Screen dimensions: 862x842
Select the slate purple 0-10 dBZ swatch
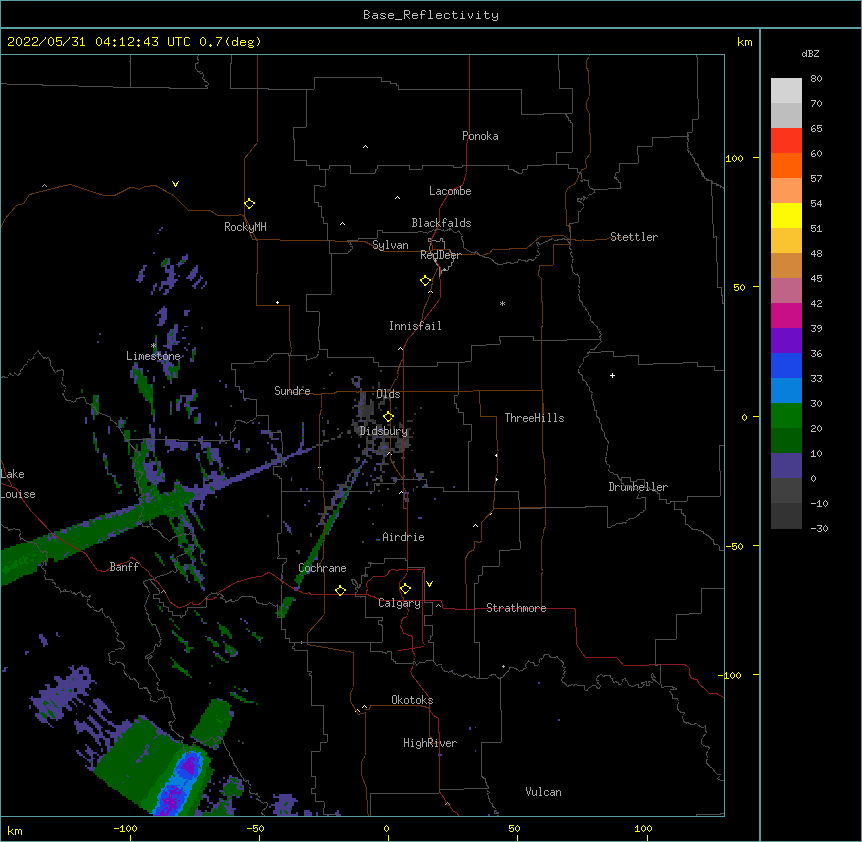click(786, 466)
